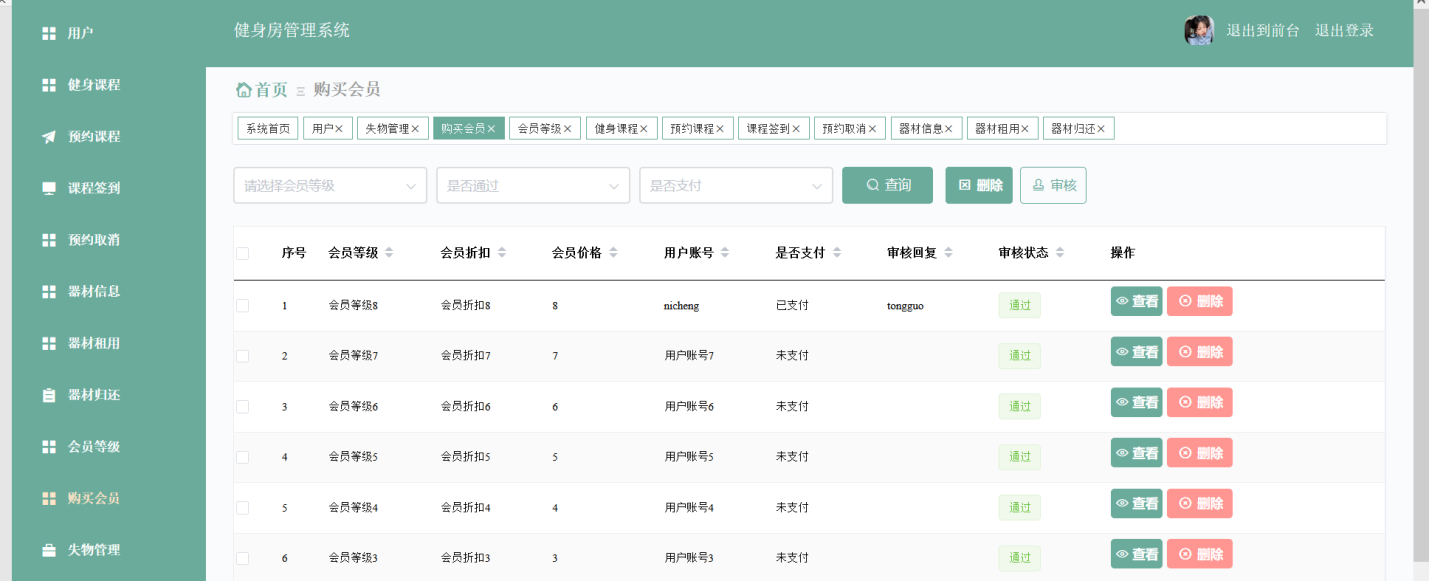
Task: Click the tongguo review reply cell
Action: point(905,306)
